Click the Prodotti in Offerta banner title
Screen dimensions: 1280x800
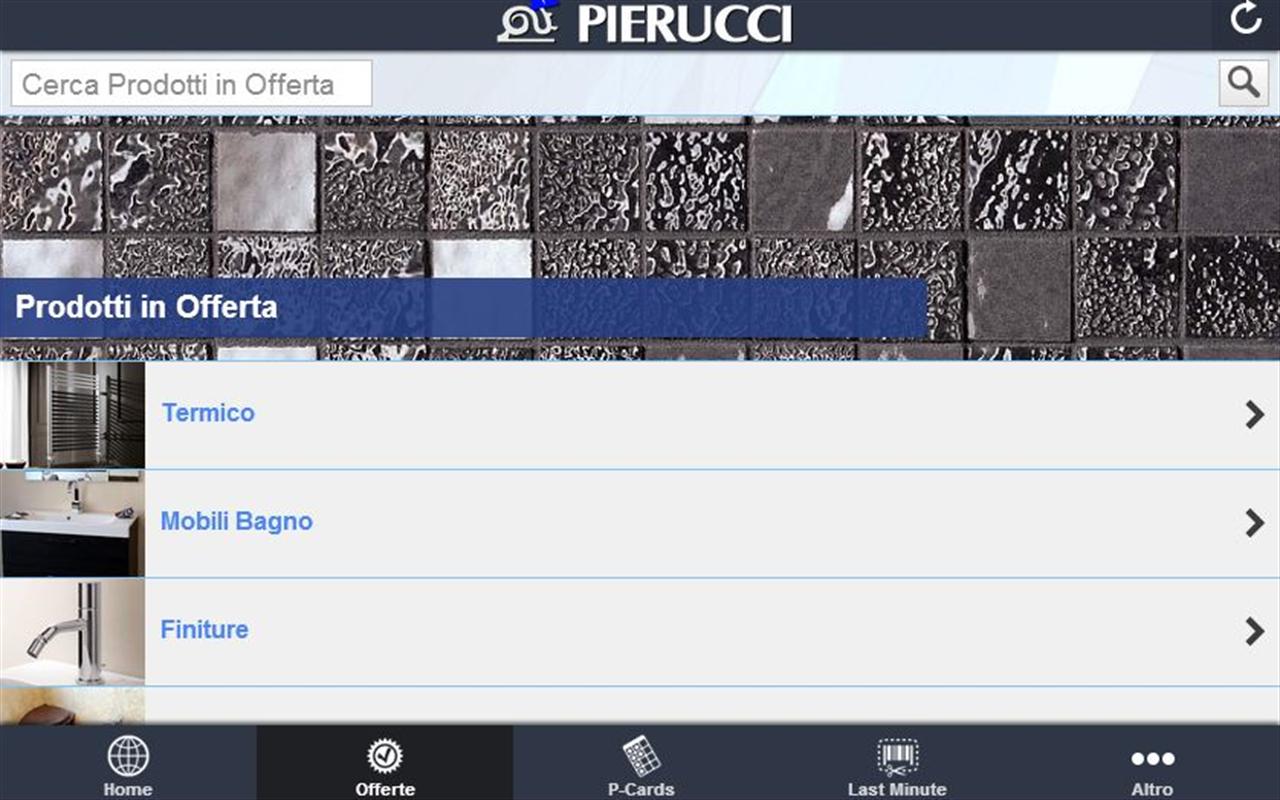click(x=147, y=307)
